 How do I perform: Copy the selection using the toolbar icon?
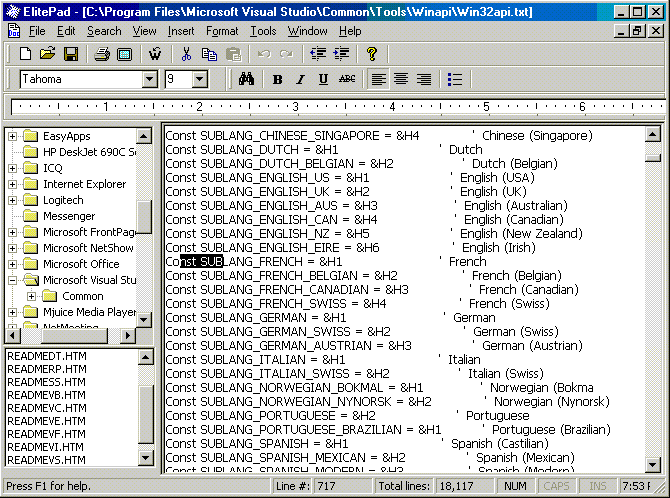click(x=209, y=54)
